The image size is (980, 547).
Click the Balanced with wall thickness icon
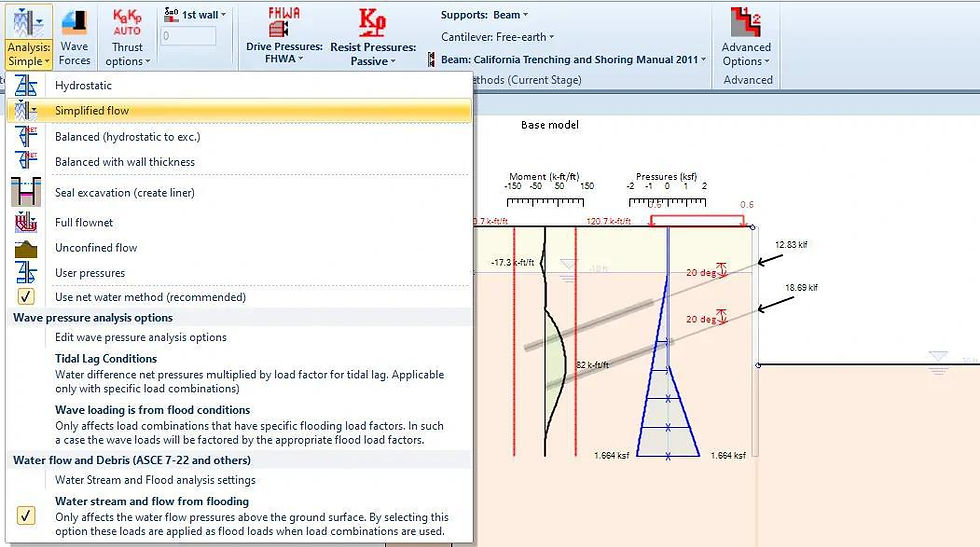(x=26, y=161)
